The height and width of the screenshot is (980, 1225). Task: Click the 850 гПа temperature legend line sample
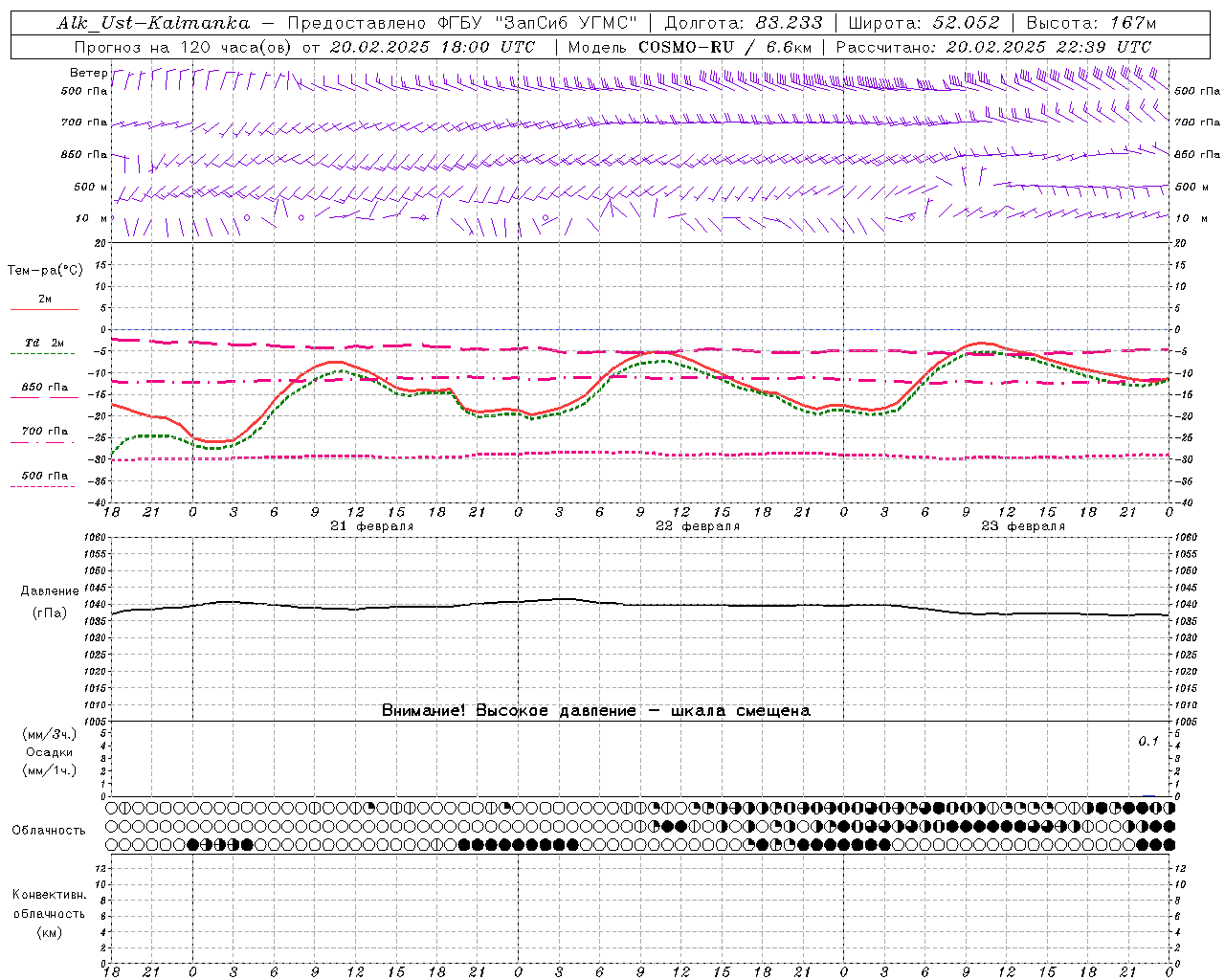click(42, 398)
